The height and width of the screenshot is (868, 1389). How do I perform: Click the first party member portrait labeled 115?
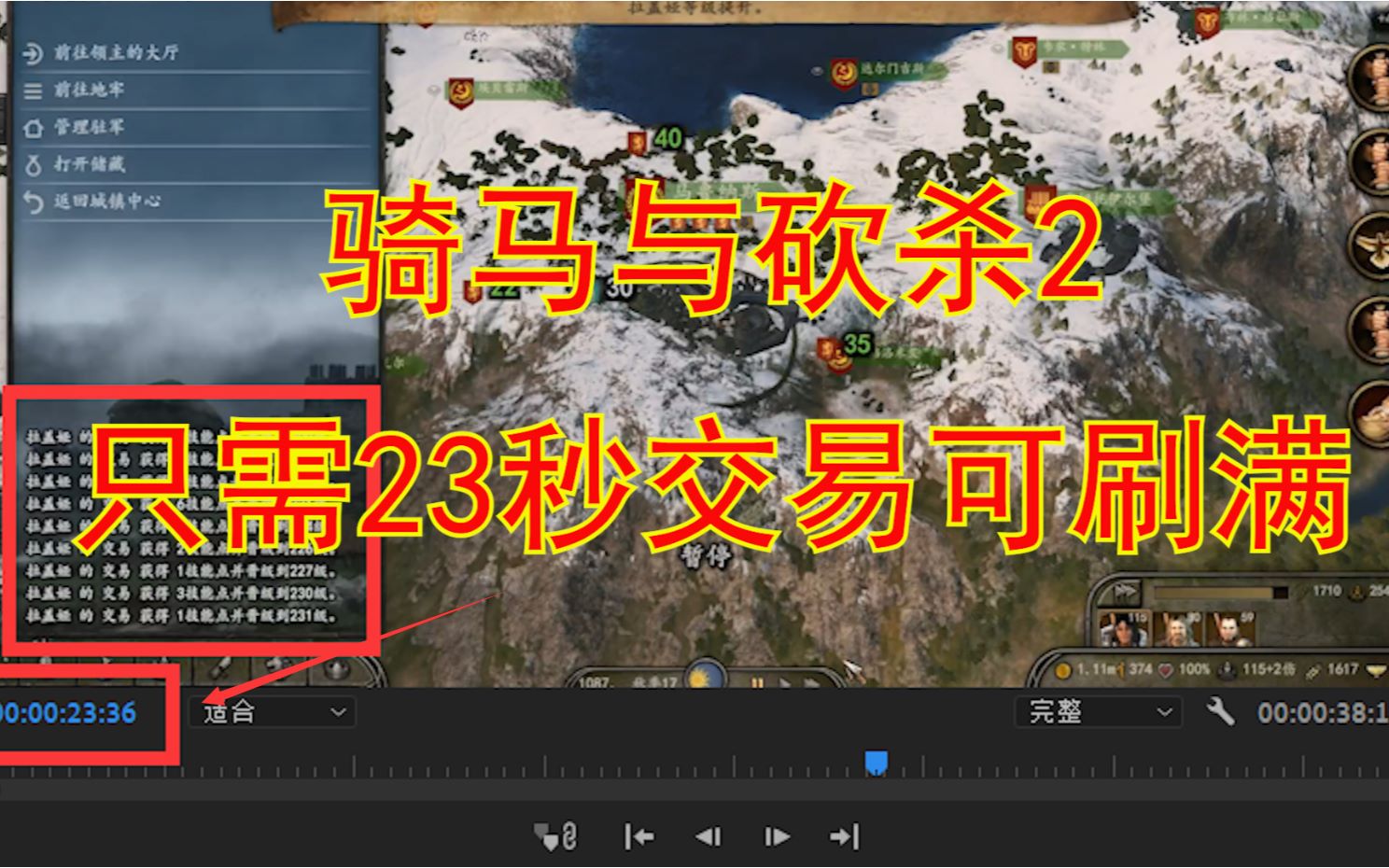[x=1123, y=629]
